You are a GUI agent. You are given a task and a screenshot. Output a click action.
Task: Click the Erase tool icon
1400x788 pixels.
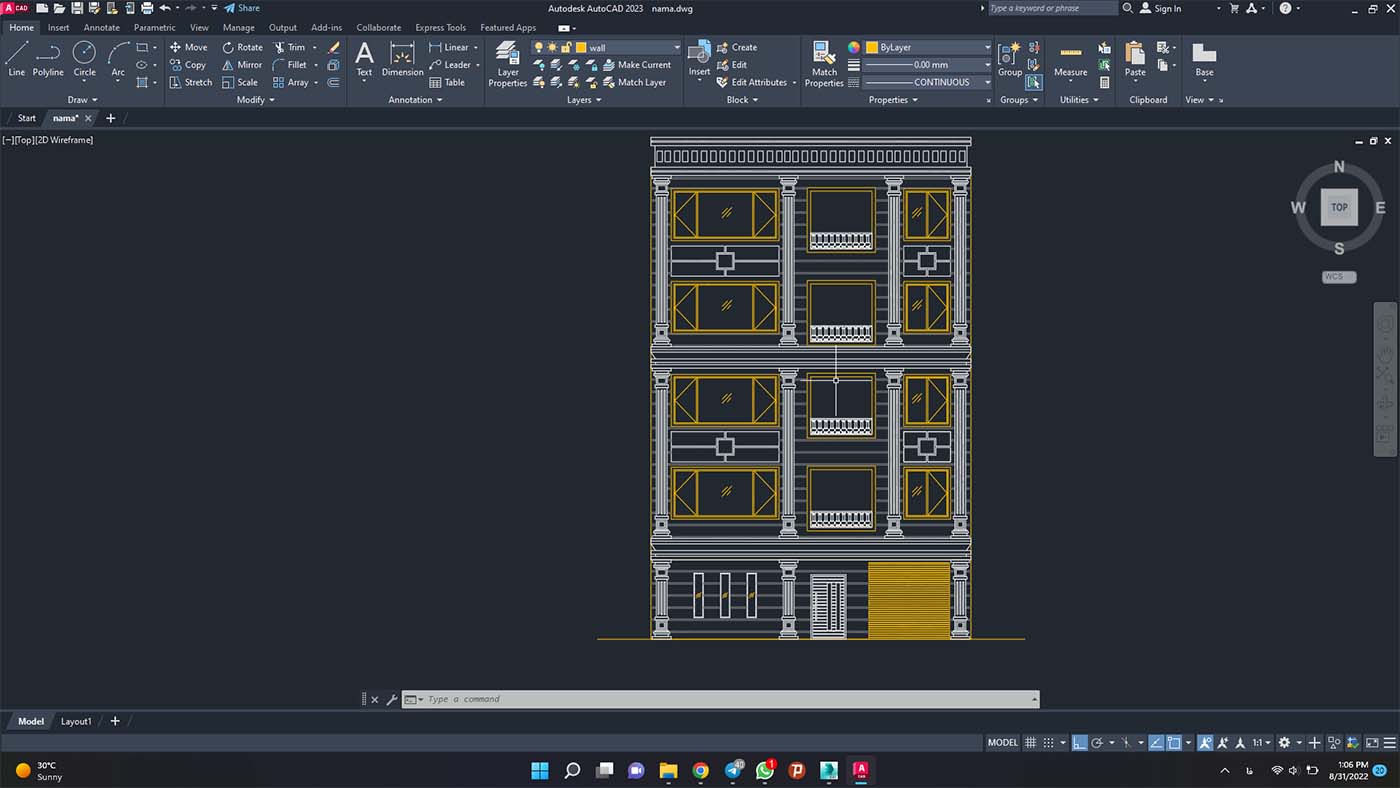(334, 47)
